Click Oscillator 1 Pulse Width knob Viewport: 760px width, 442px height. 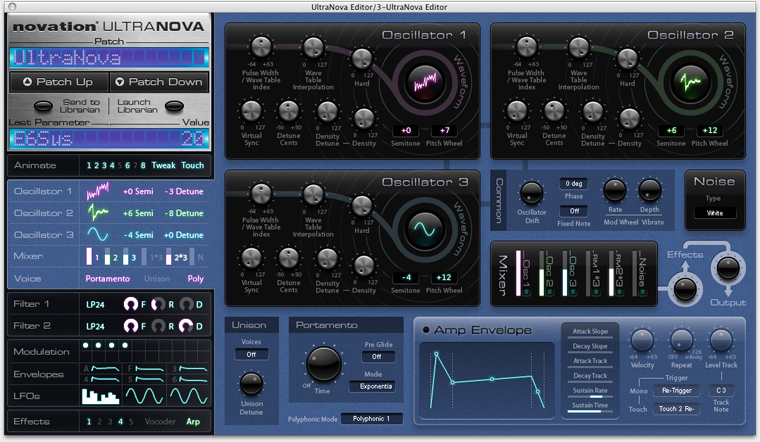pyautogui.click(x=261, y=47)
